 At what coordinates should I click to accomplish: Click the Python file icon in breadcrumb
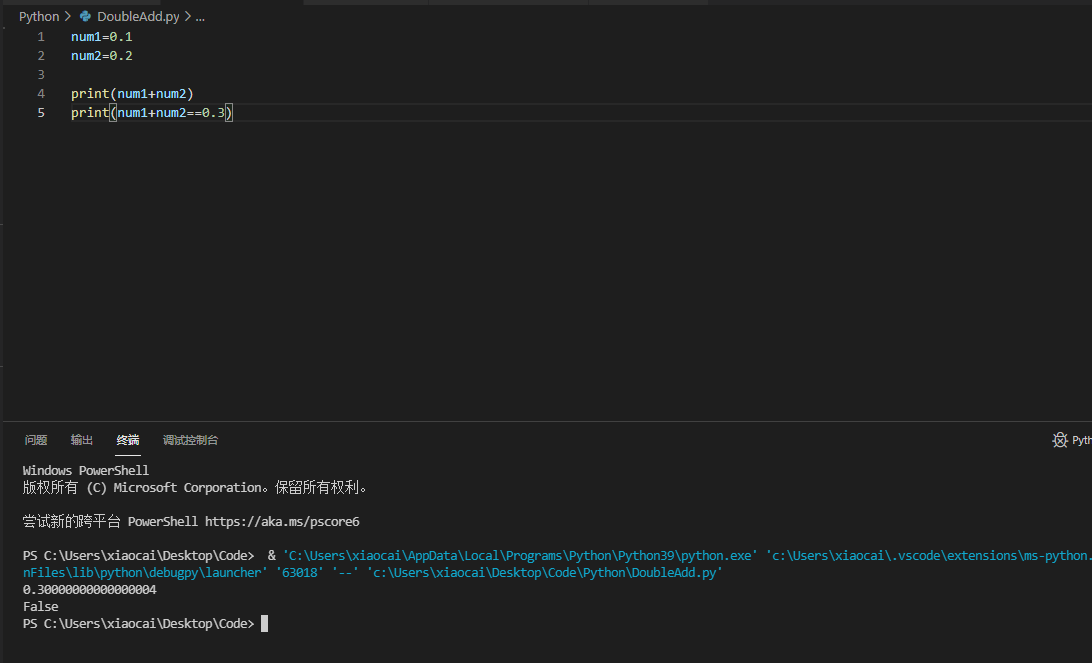[85, 17]
